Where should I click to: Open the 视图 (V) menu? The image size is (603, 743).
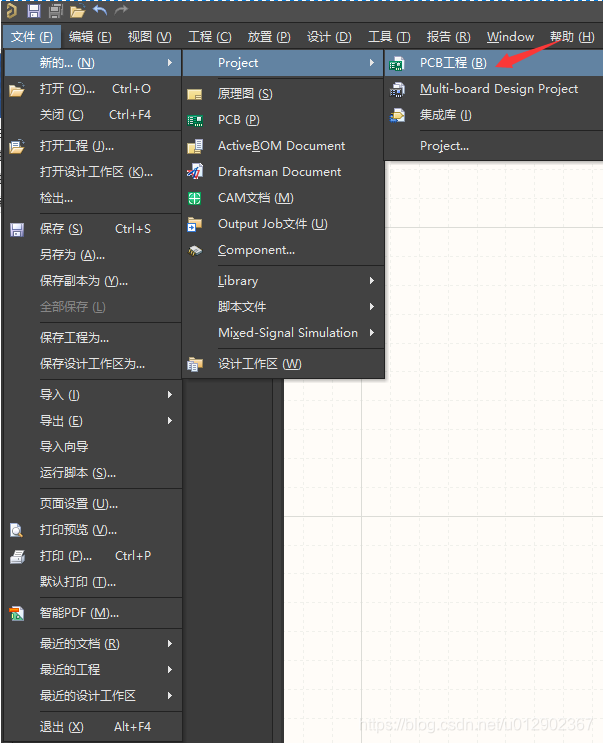click(150, 36)
